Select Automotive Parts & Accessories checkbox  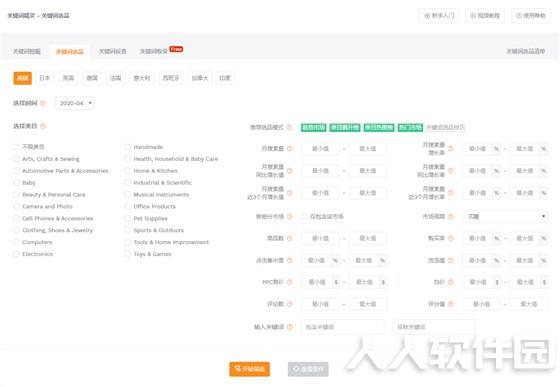pyautogui.click(x=16, y=171)
